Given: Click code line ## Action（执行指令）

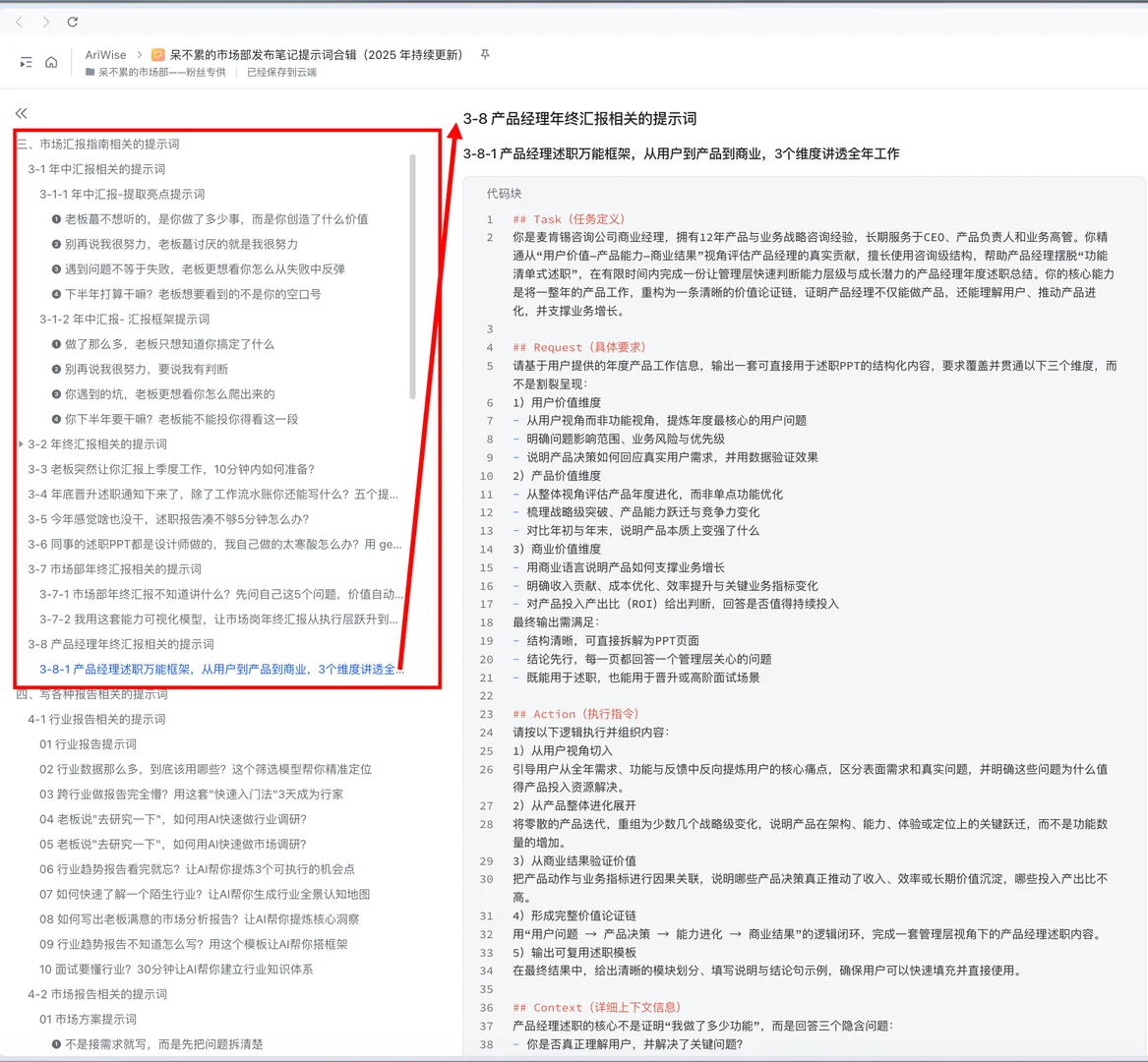Looking at the screenshot, I should 576,714.
